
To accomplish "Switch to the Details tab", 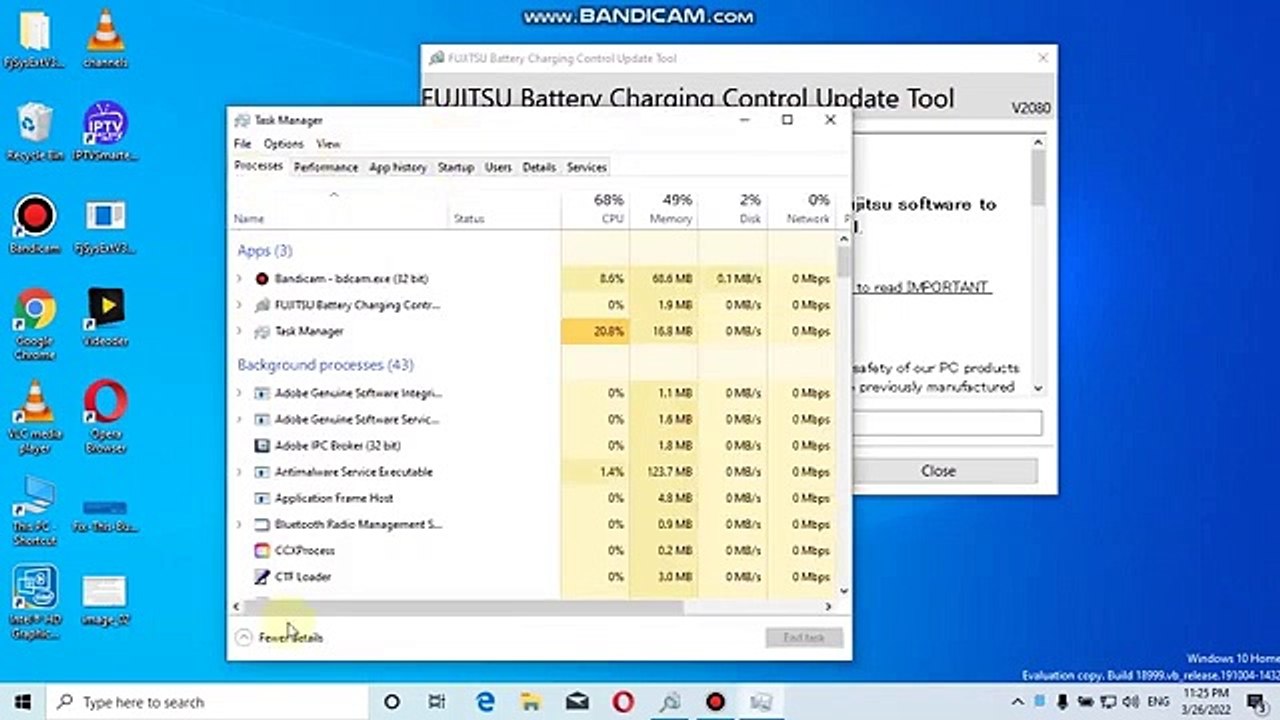I will [x=539, y=167].
